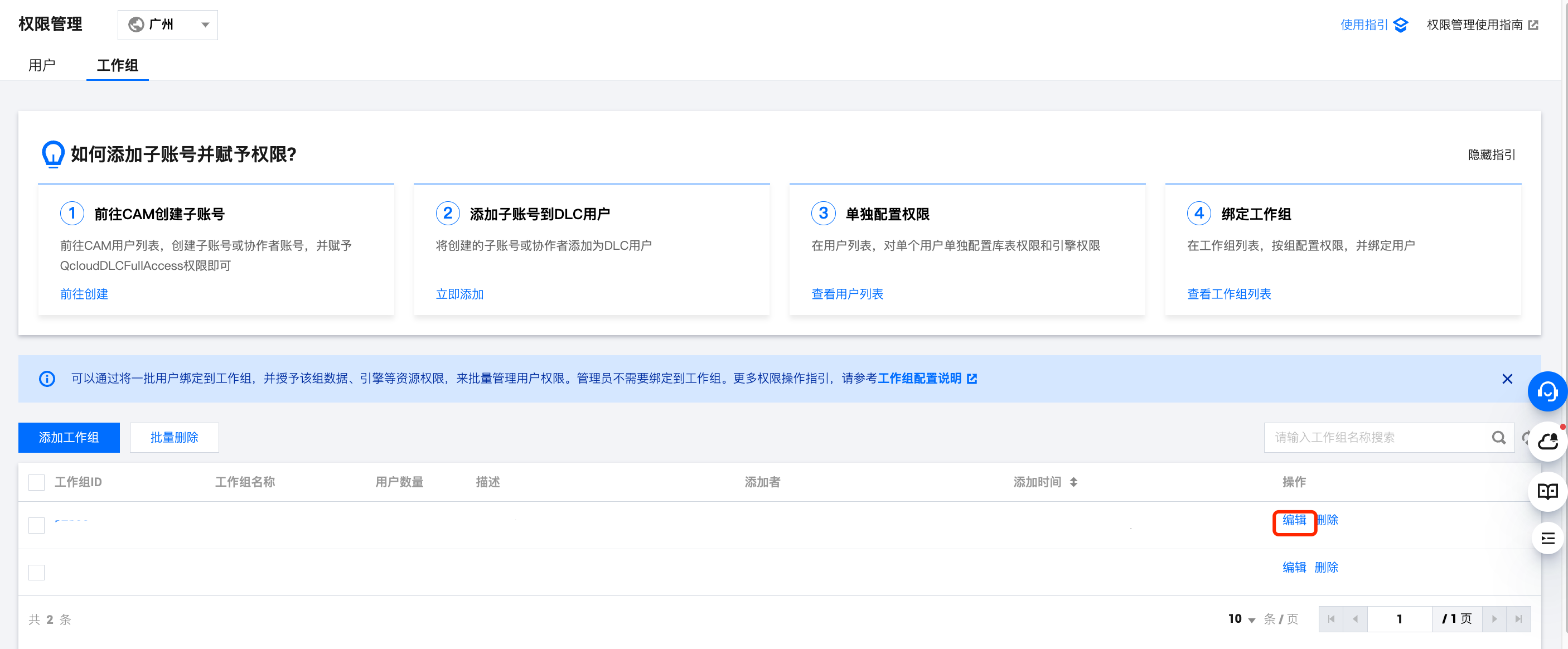Hide the guide panel
This screenshot has height=649, width=1568.
[1491, 154]
